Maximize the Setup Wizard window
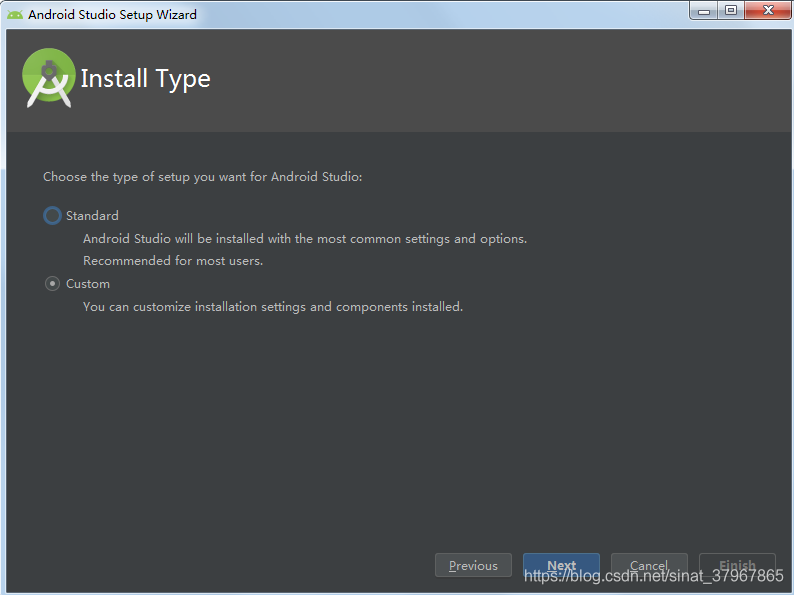 point(731,11)
